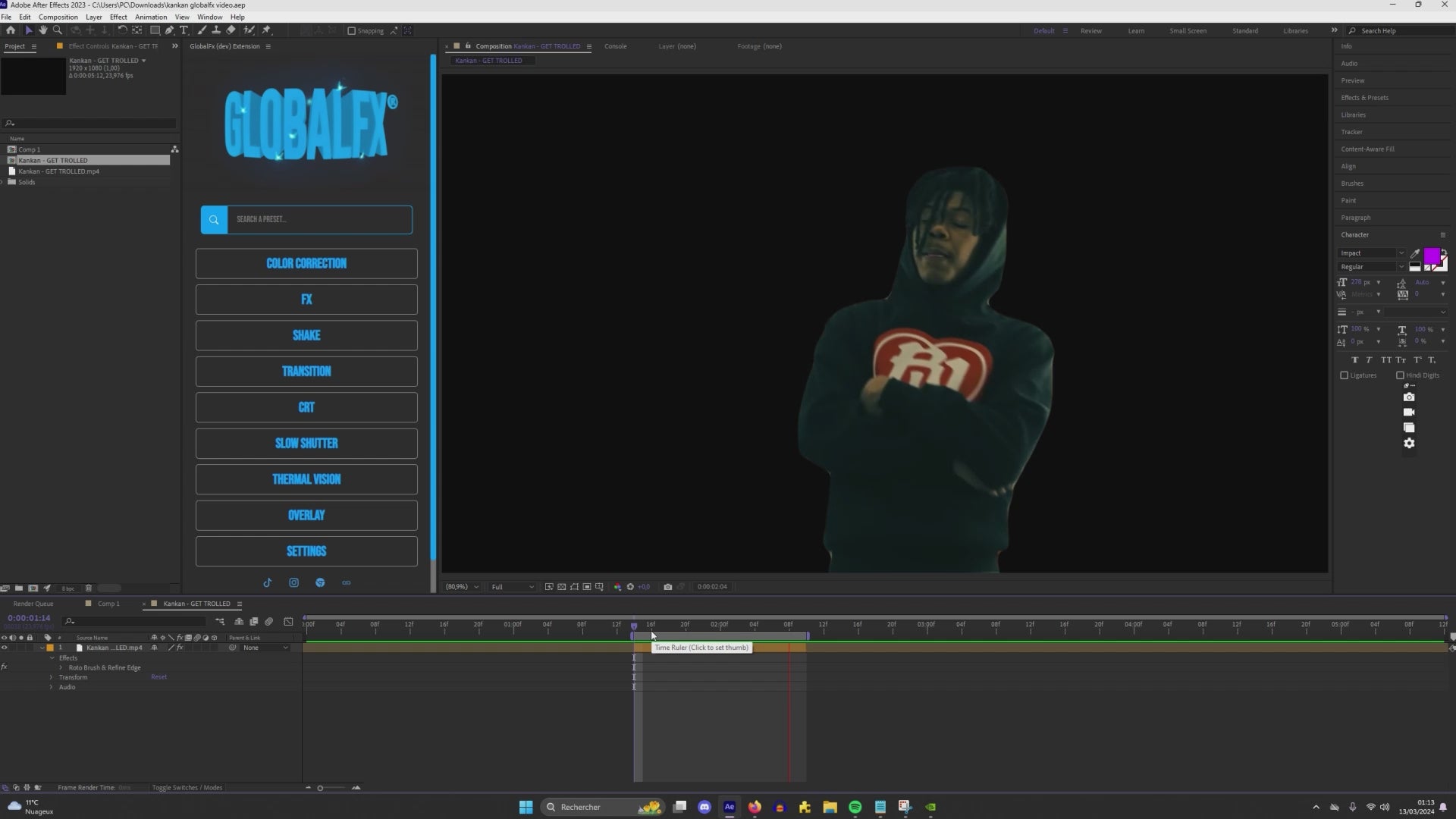Open the COLOR CORRECTION presets

306,264
